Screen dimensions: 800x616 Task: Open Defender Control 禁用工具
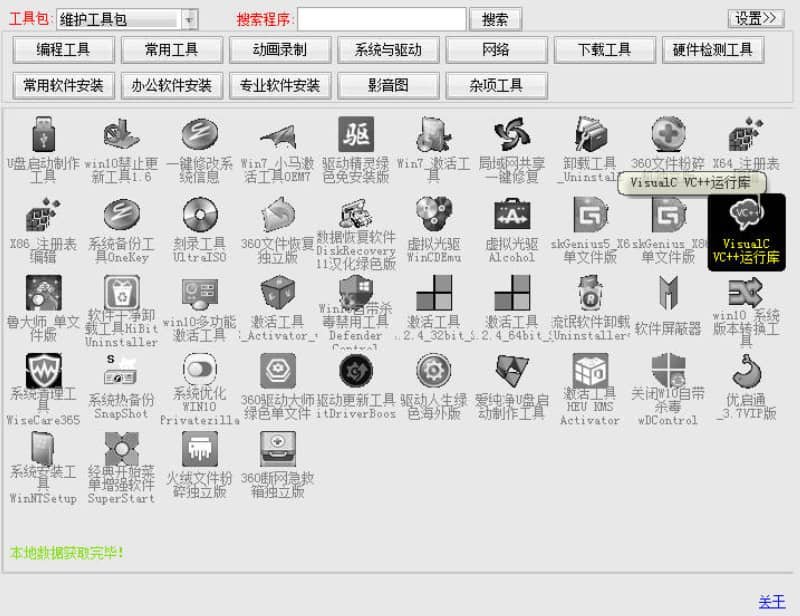coord(356,311)
